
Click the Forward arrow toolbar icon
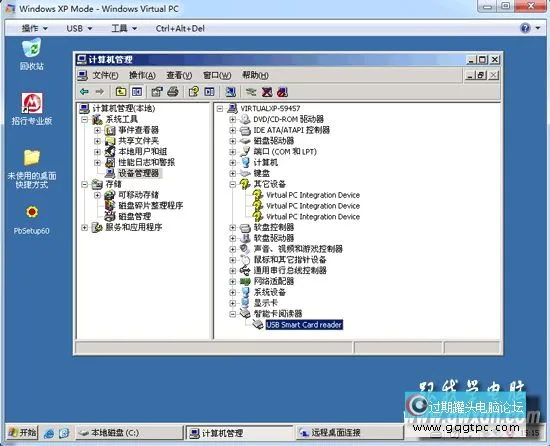(100, 92)
